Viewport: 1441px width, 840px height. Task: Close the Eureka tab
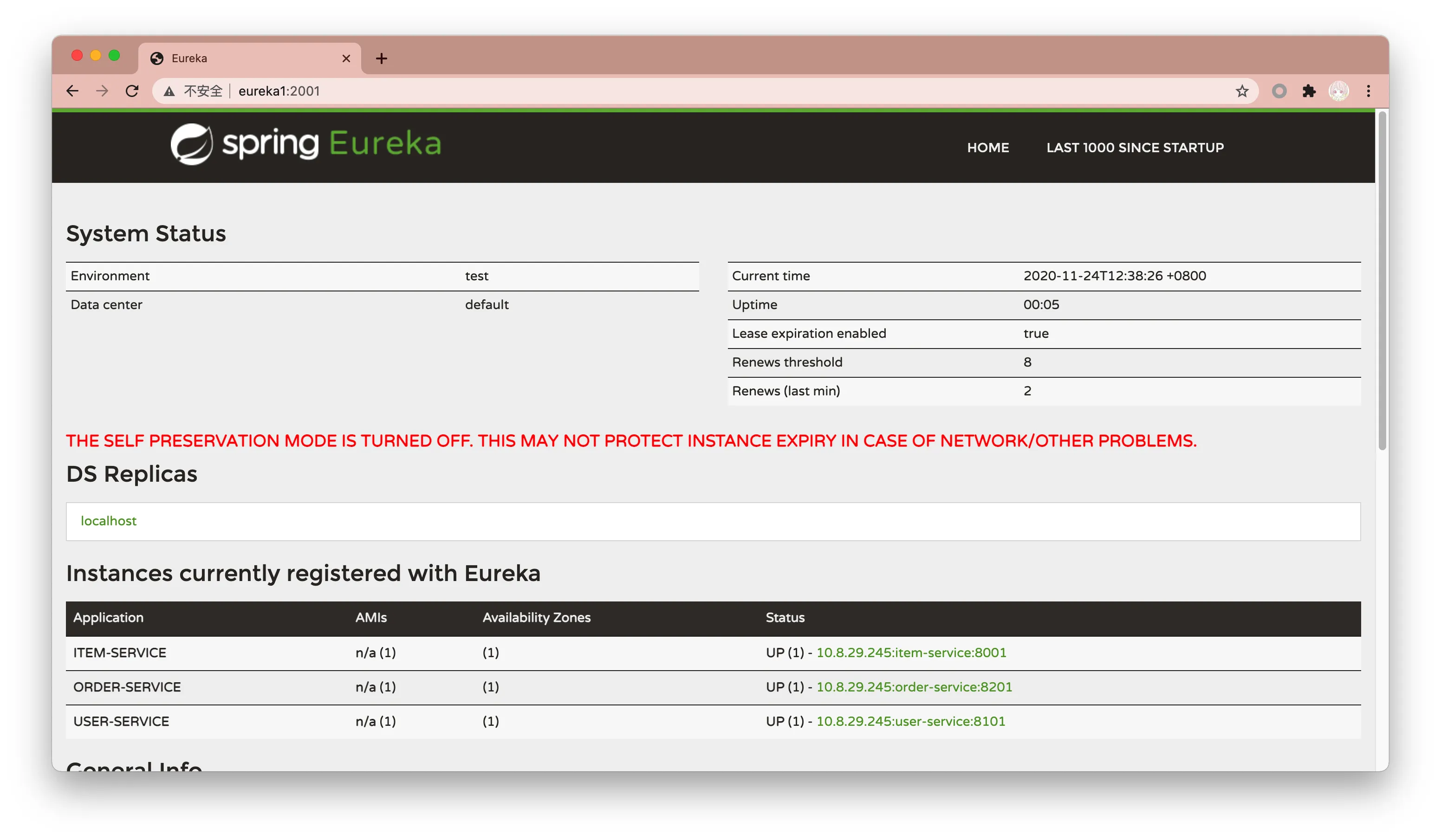tap(346, 58)
